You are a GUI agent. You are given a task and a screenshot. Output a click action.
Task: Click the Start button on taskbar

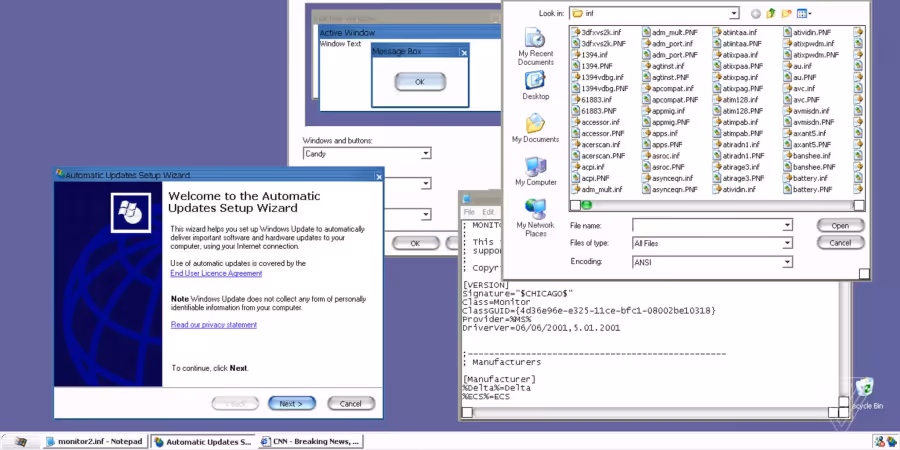click(x=20, y=441)
